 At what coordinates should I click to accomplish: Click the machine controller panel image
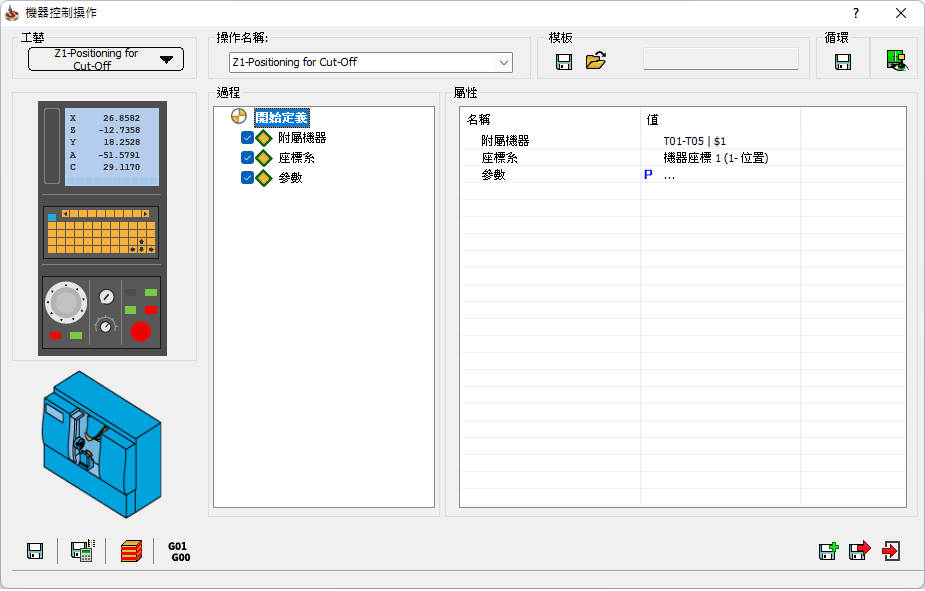click(x=103, y=228)
